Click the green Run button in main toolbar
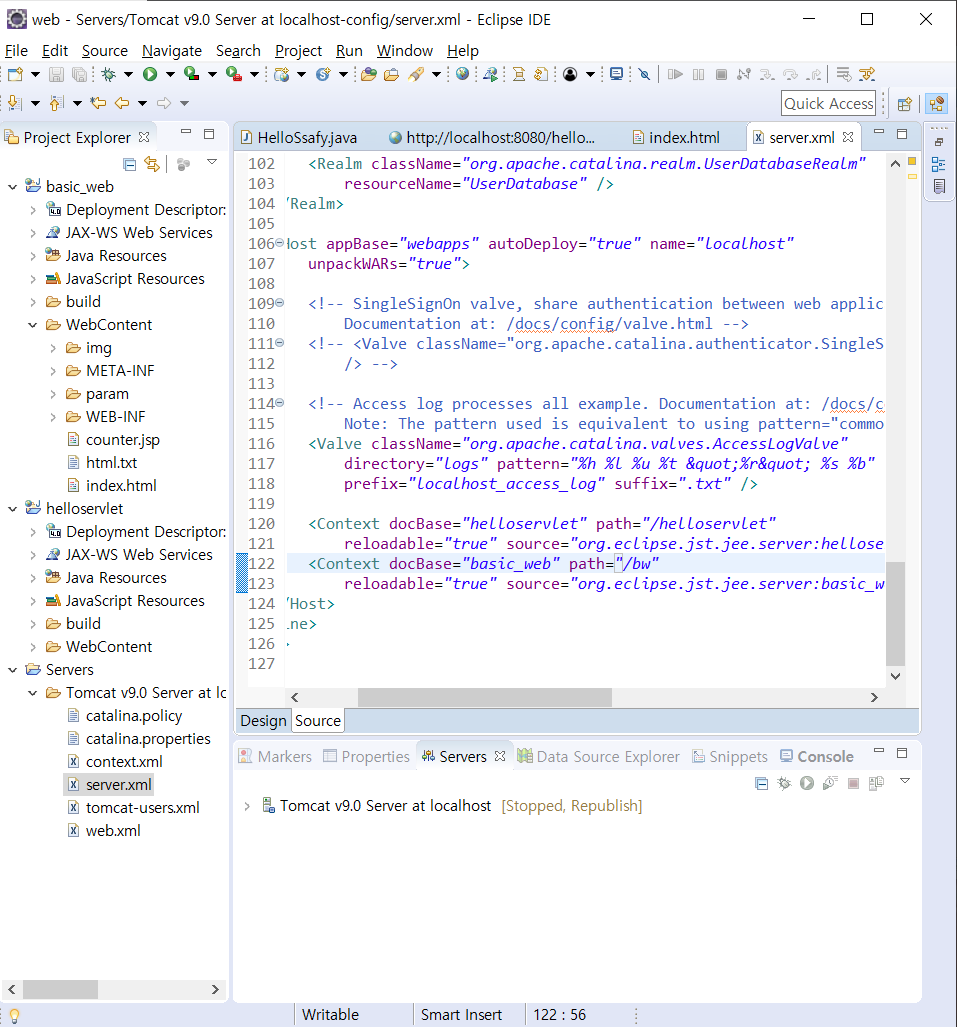Screen dimensions: 957x1027 click(150, 74)
